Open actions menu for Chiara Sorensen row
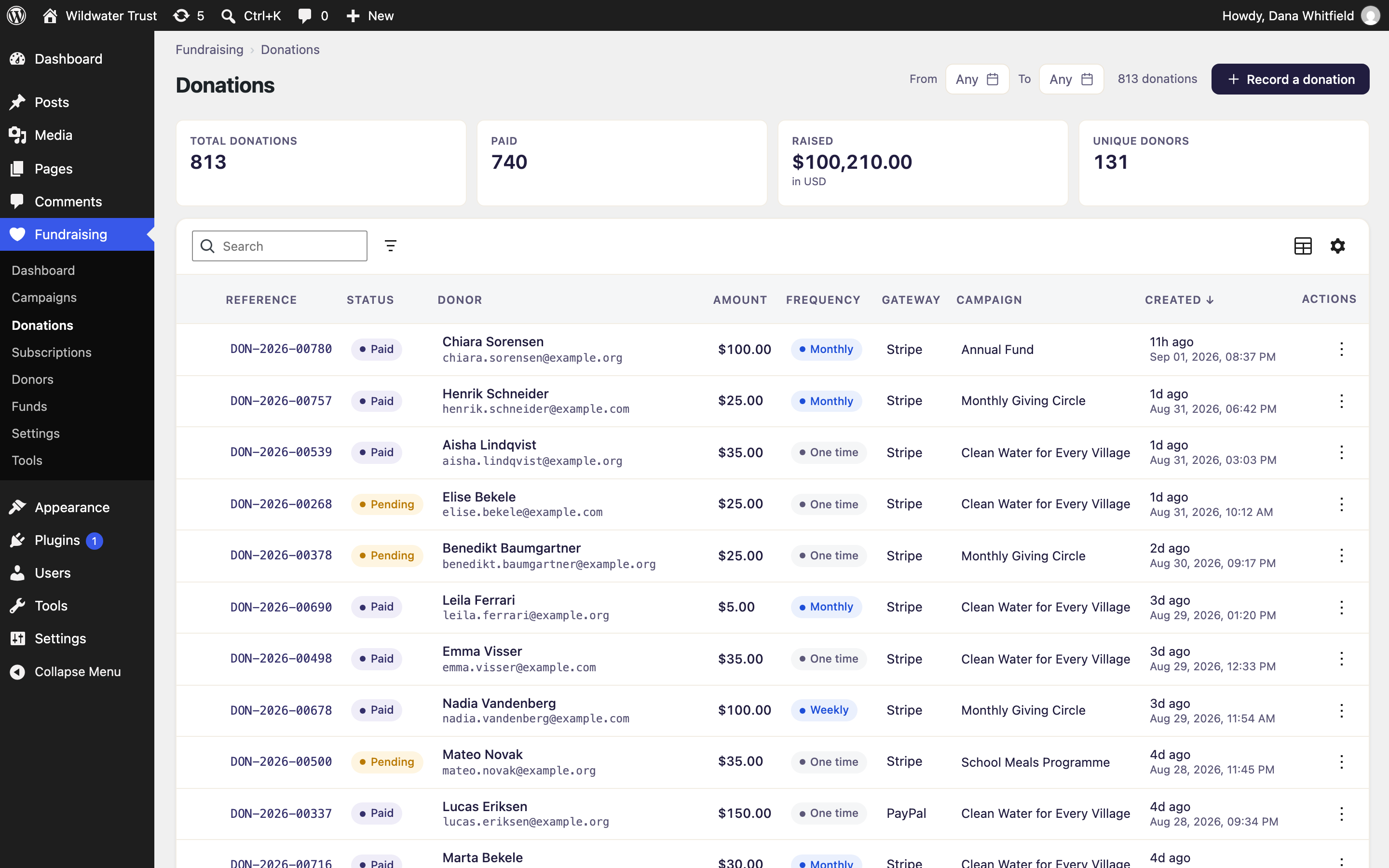Viewport: 1389px width, 868px height. pos(1342,349)
